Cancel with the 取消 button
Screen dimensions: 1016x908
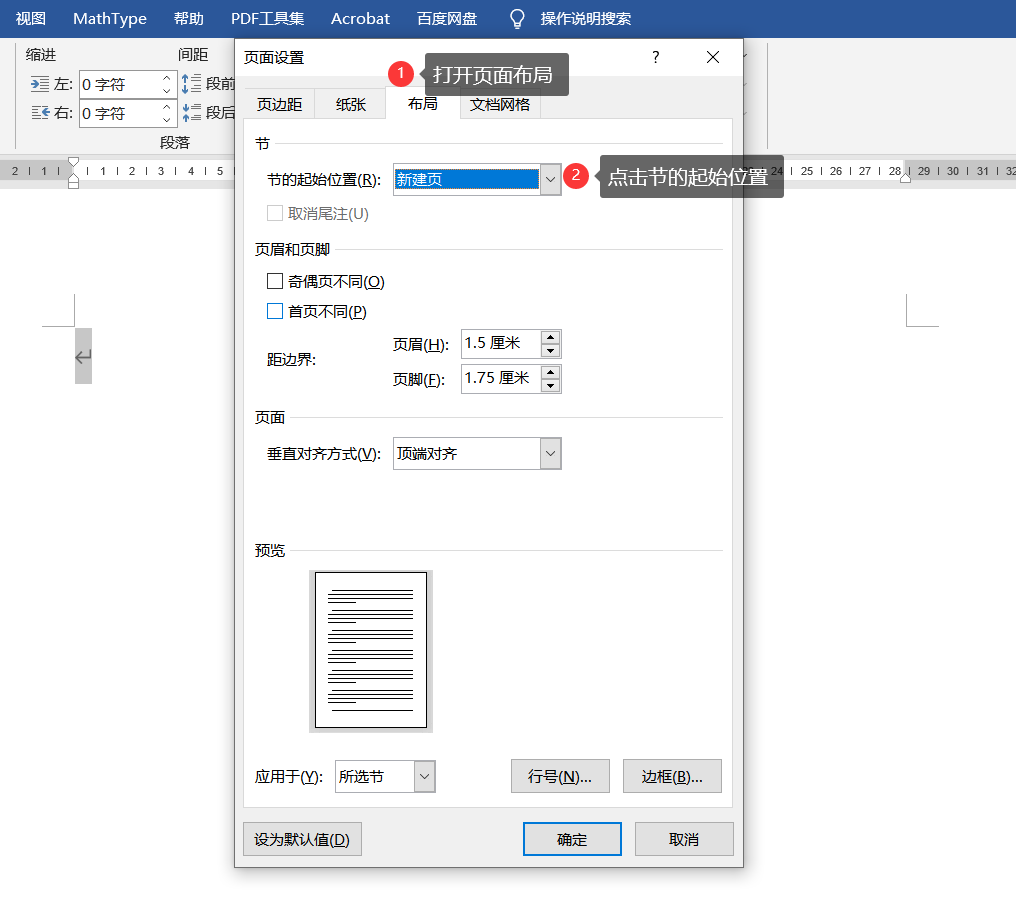684,839
